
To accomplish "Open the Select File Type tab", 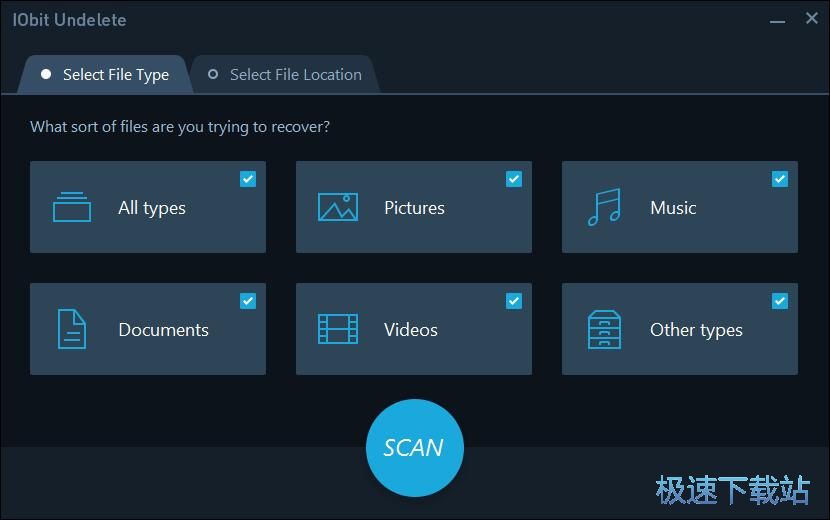I will 105,75.
